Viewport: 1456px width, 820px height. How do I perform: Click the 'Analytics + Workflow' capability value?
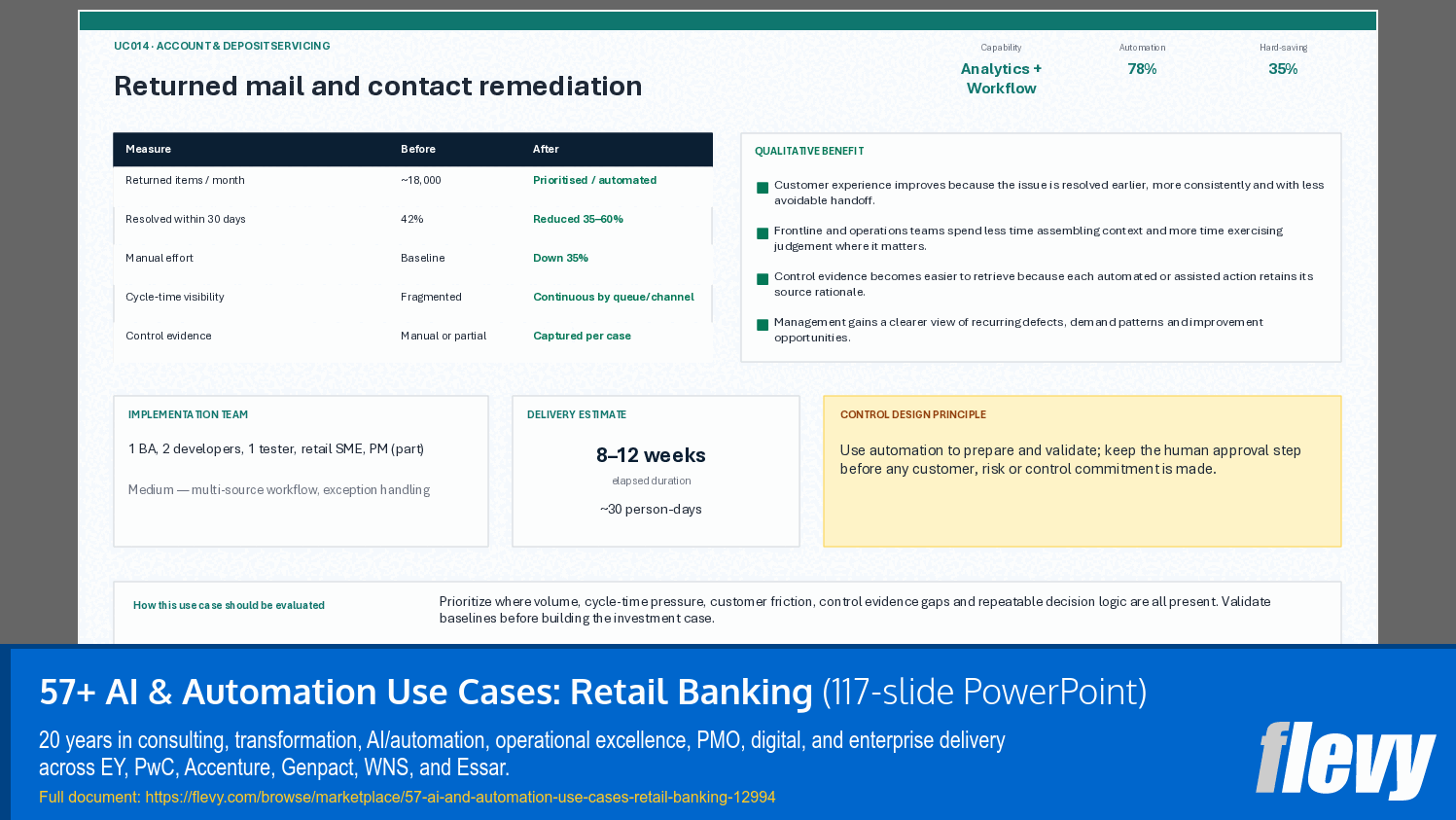click(x=1001, y=79)
